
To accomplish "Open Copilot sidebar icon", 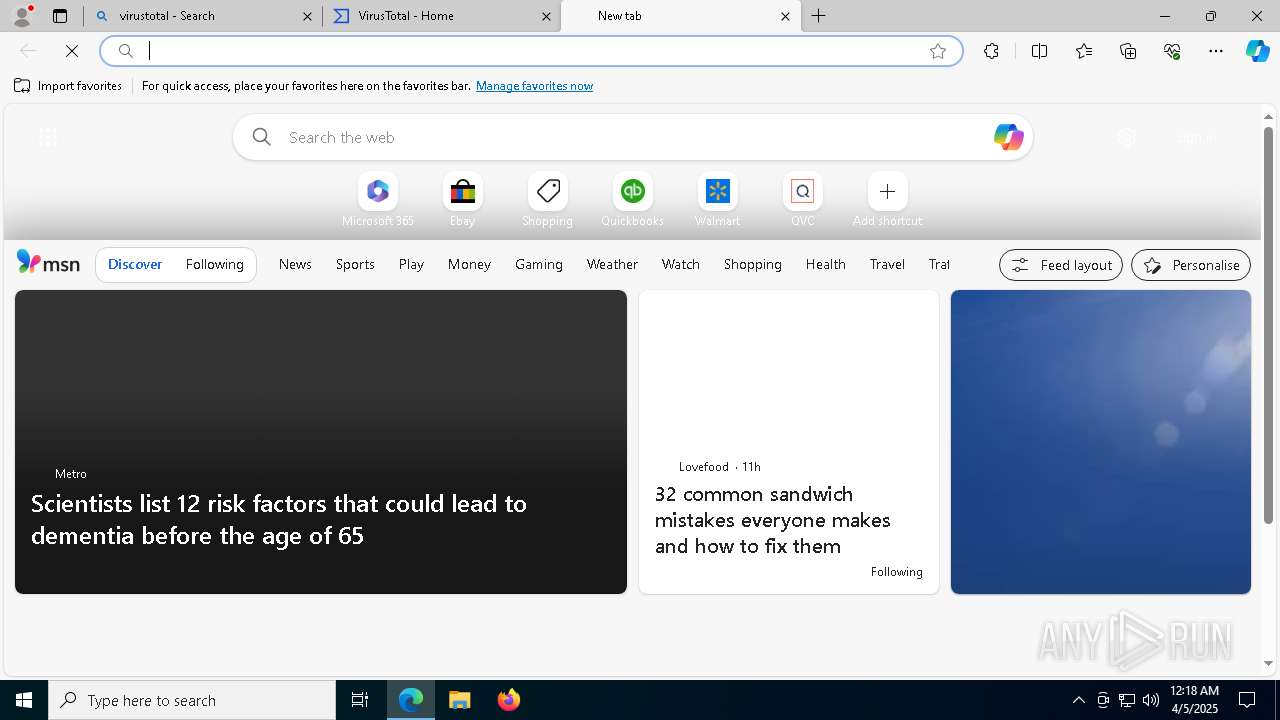I will (1258, 51).
